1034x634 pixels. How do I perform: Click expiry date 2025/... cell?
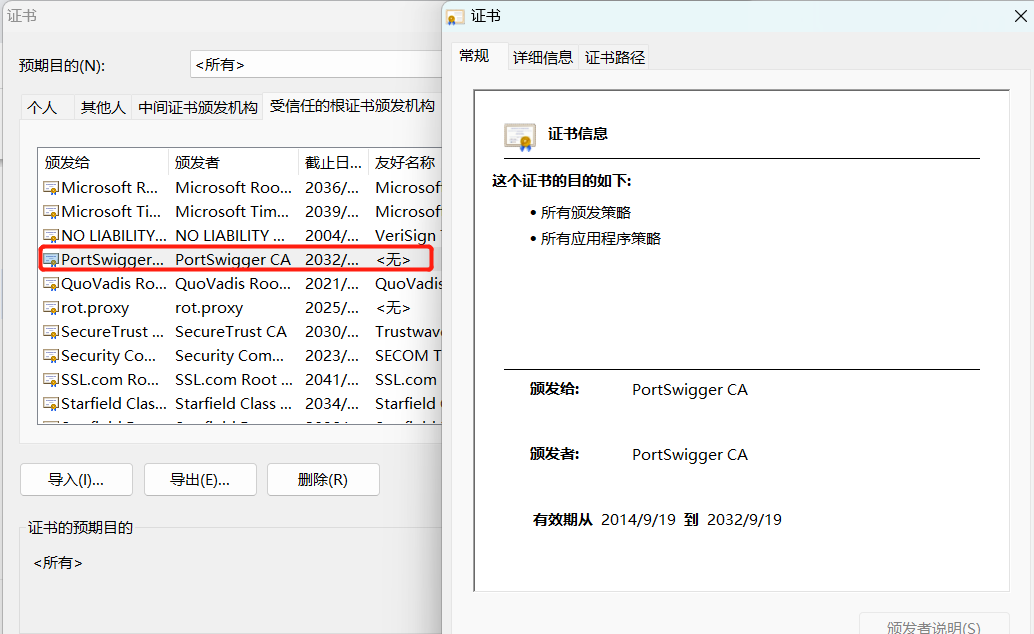pos(332,308)
